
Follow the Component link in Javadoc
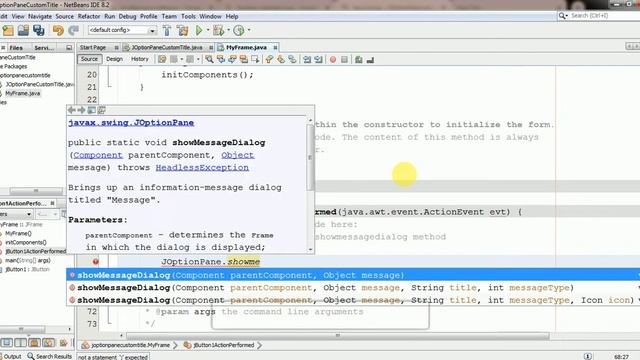click(x=98, y=155)
